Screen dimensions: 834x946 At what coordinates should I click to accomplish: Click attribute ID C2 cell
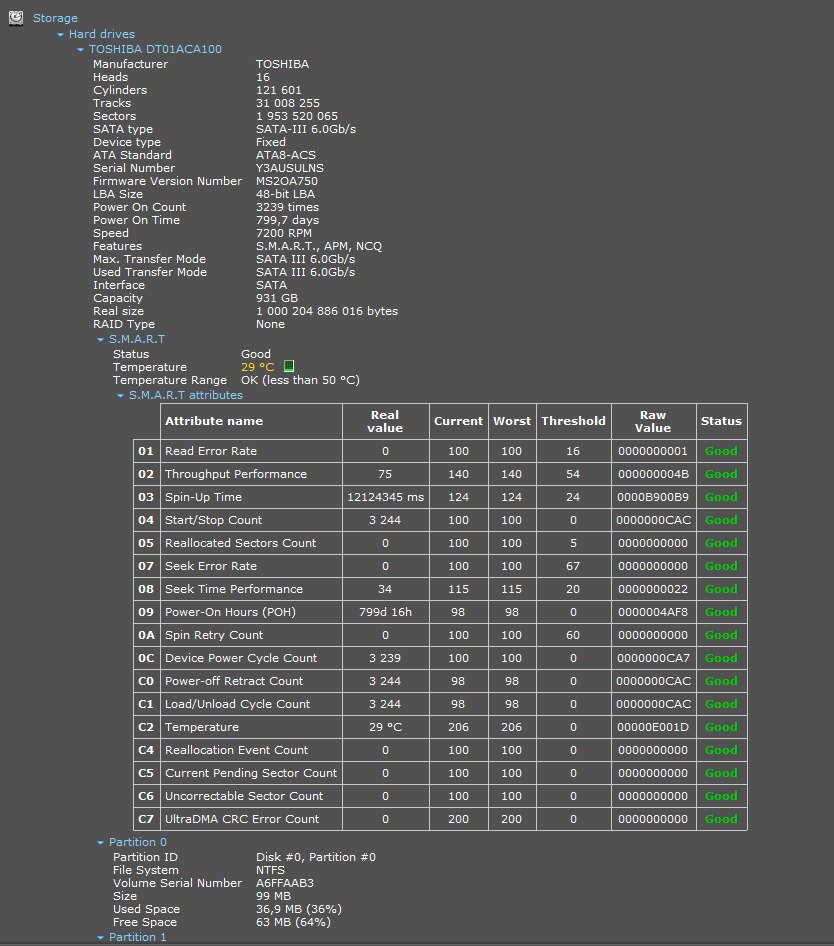pos(147,727)
